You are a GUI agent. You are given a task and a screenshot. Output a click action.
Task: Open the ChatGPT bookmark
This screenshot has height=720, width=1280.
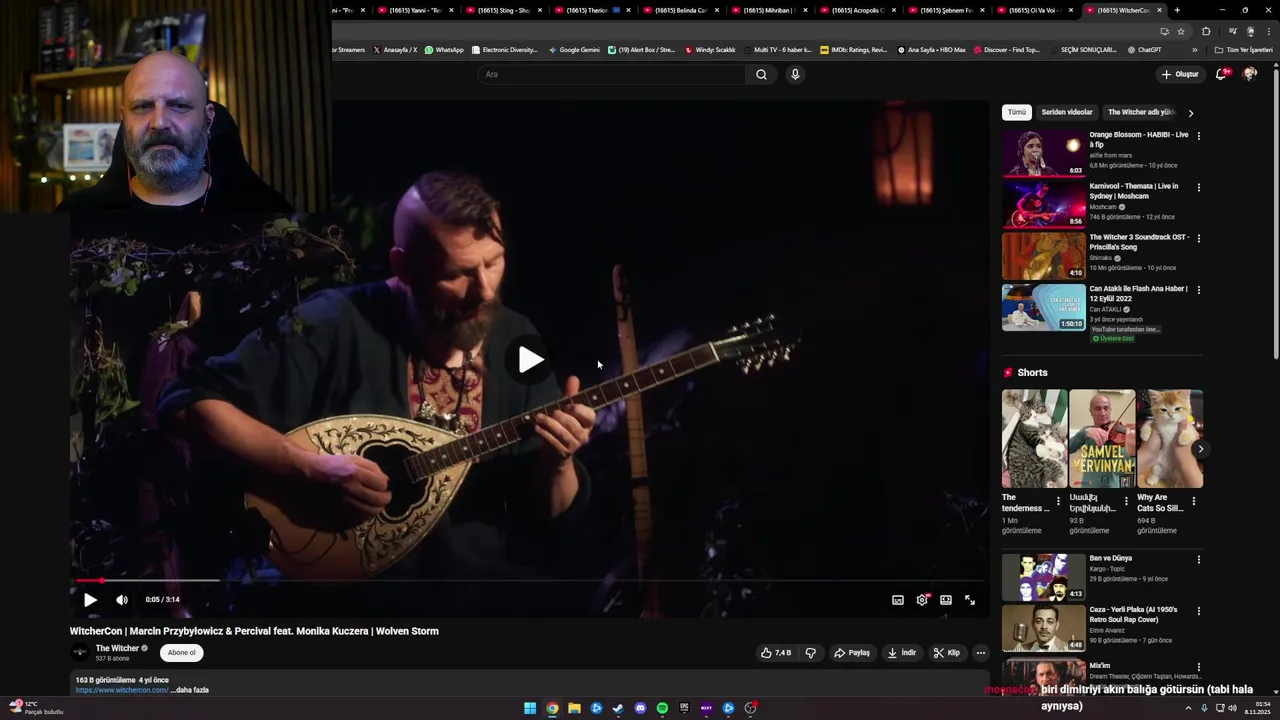click(1144, 50)
